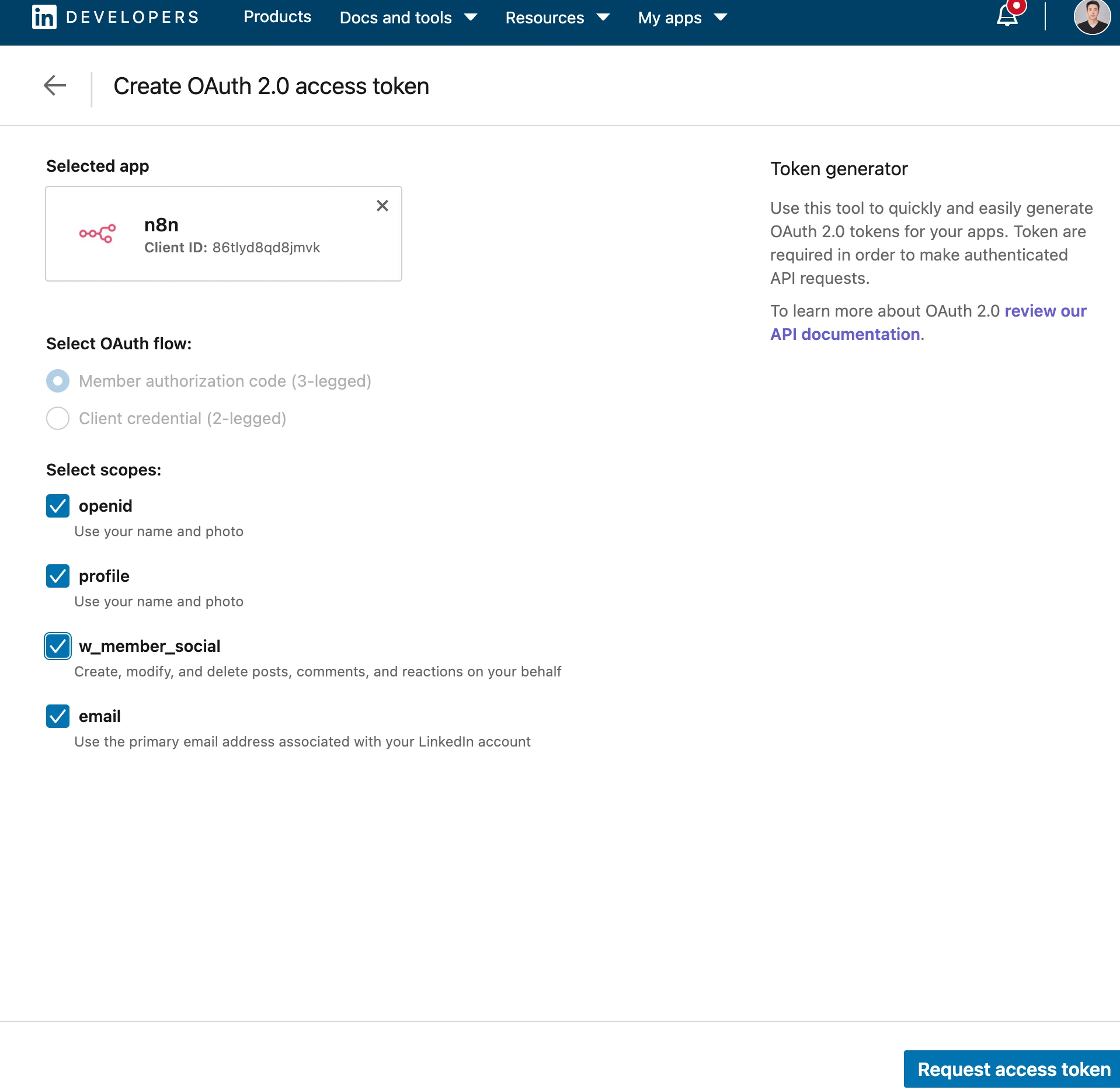Remove the selected n8n app

click(382, 206)
